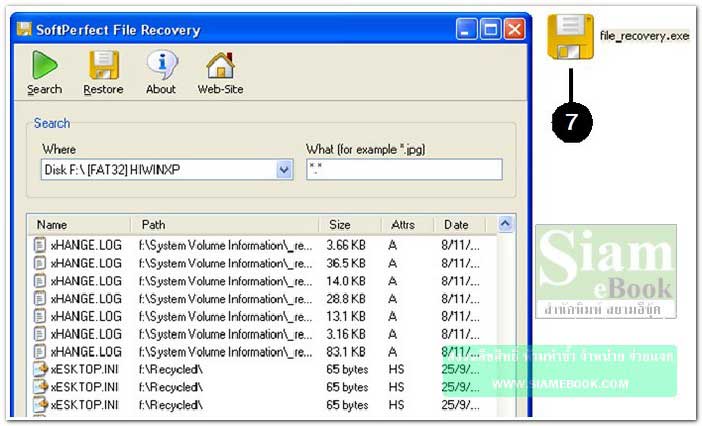Click the 83.1 KB size cell
The image size is (702, 426).
346,352
